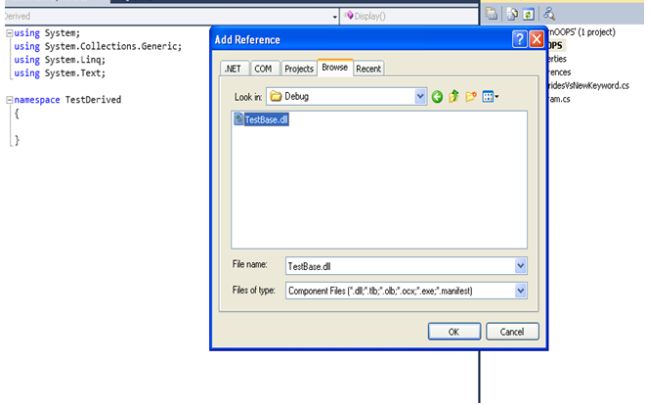650x405 pixels.
Task: Select the TestBase.dll file in the list
Action: 261,119
